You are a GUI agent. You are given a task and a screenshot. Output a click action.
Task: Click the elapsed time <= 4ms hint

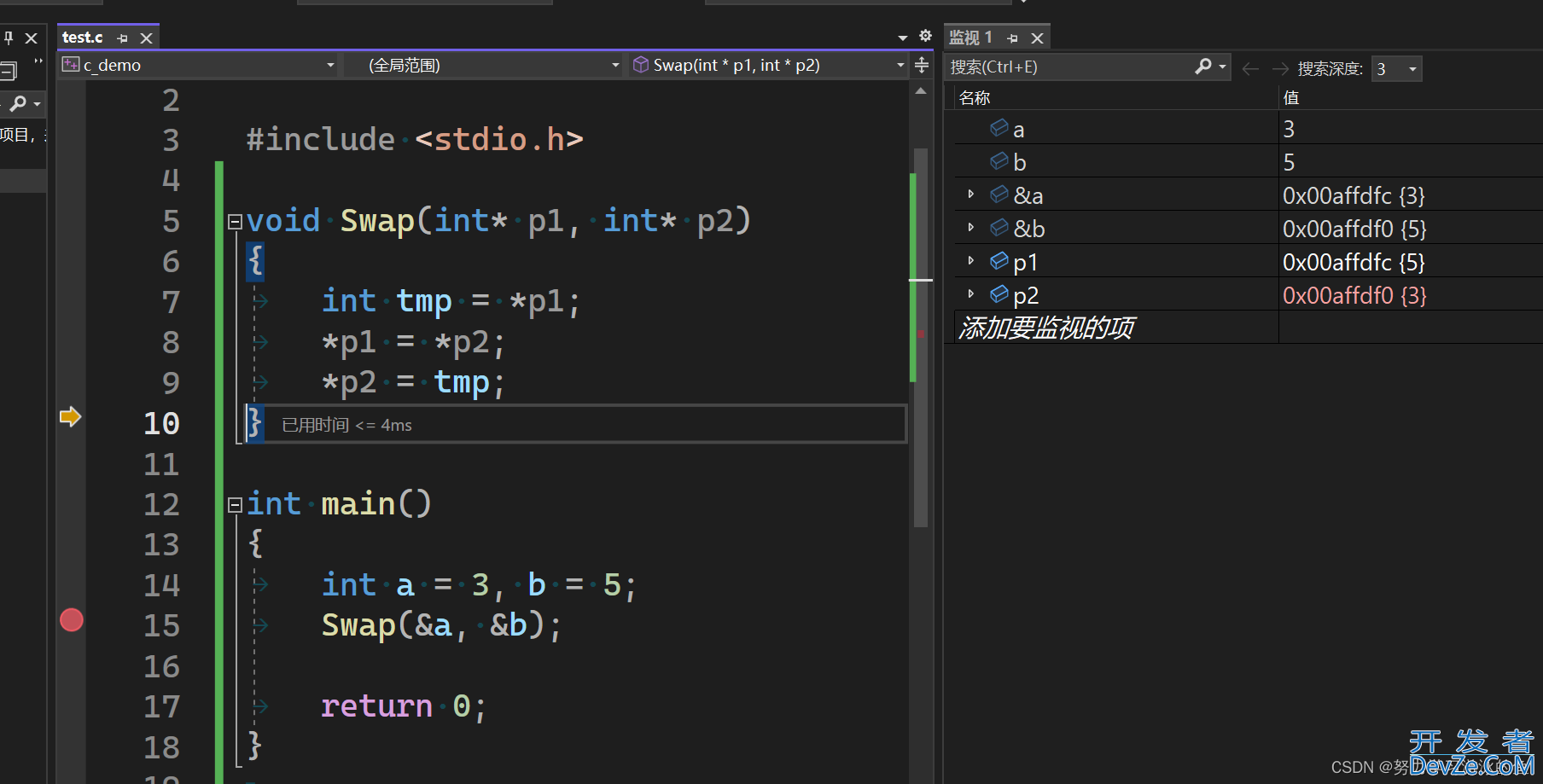(346, 425)
